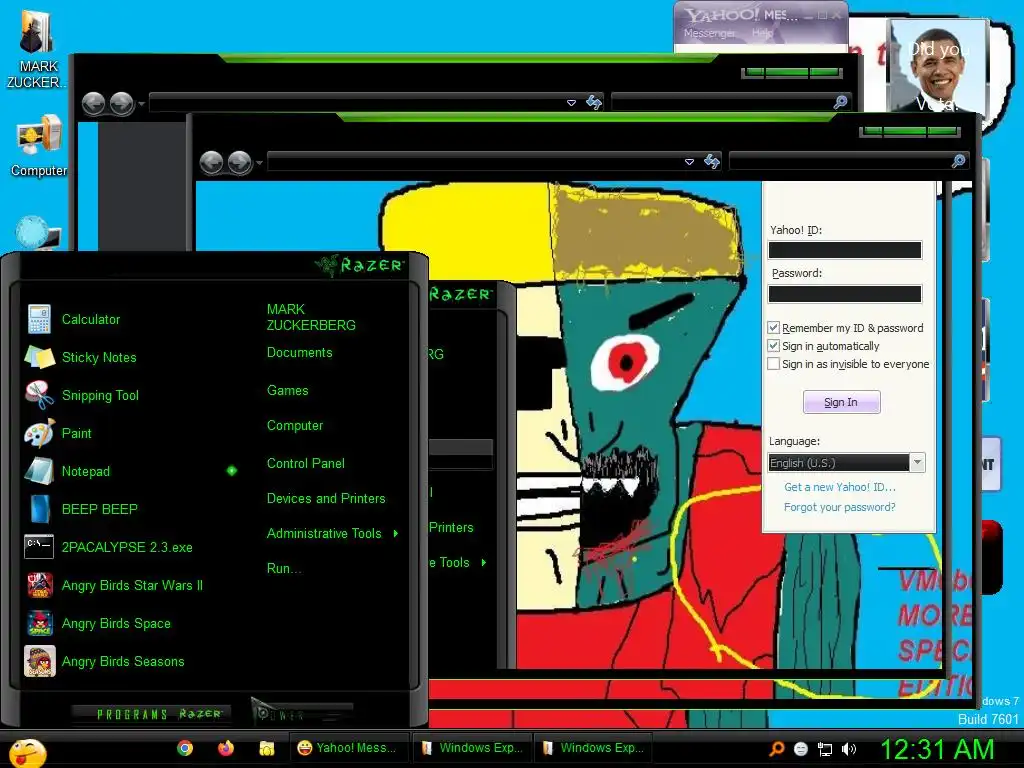
Task: Launch Paint palette icon
Action: point(39,433)
